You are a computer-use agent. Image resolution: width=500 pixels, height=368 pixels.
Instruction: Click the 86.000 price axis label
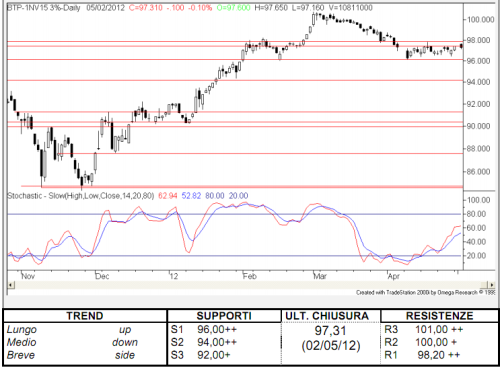[x=479, y=172]
